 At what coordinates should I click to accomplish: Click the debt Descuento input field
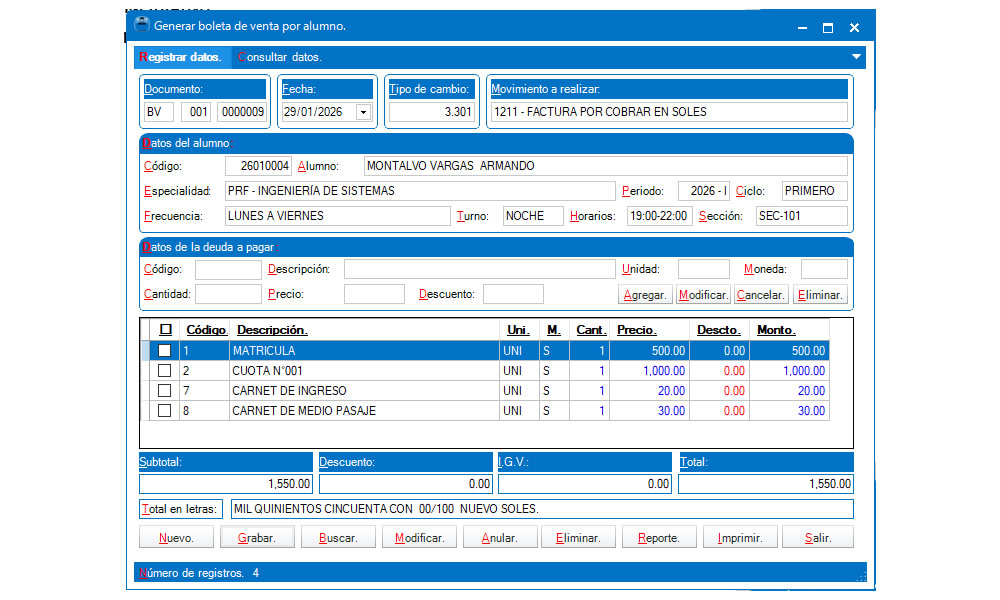[513, 294]
